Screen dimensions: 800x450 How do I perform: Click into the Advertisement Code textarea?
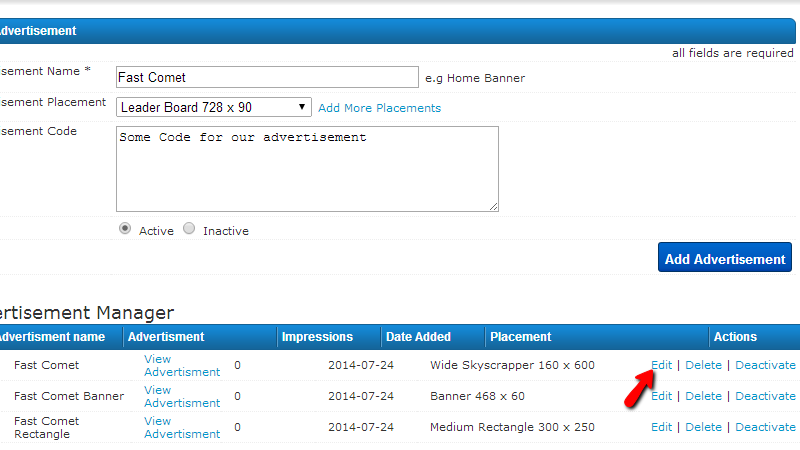click(x=307, y=169)
